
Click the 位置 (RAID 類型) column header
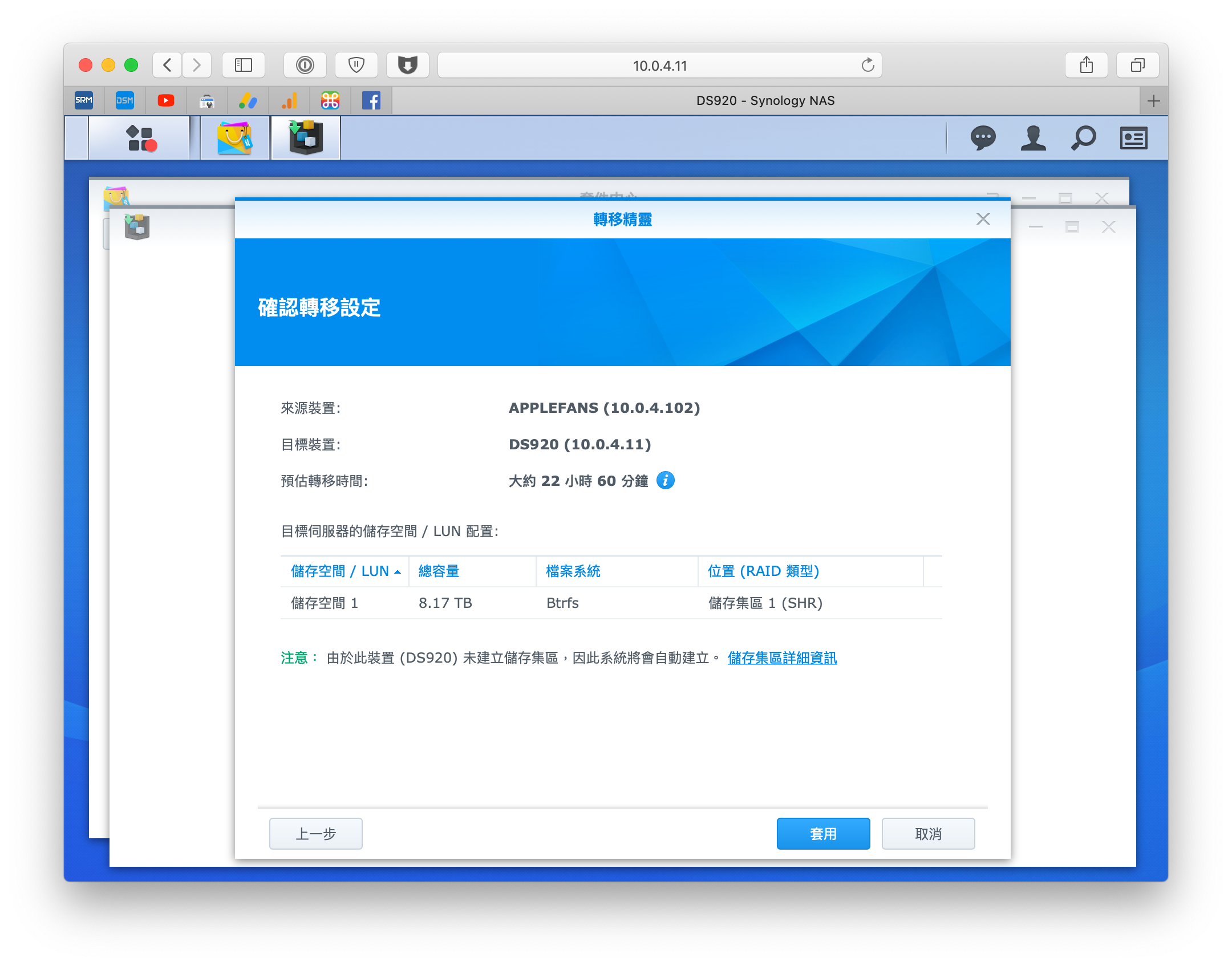(810, 571)
